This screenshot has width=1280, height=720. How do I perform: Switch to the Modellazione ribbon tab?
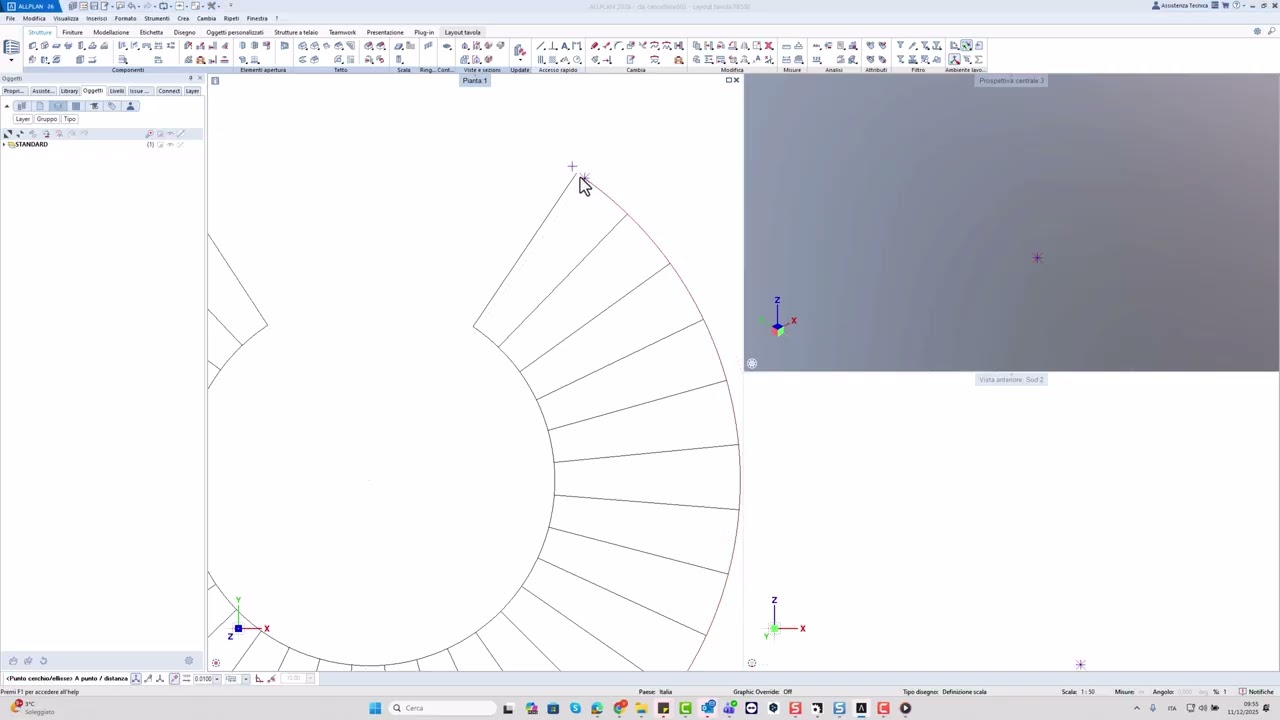(x=111, y=32)
